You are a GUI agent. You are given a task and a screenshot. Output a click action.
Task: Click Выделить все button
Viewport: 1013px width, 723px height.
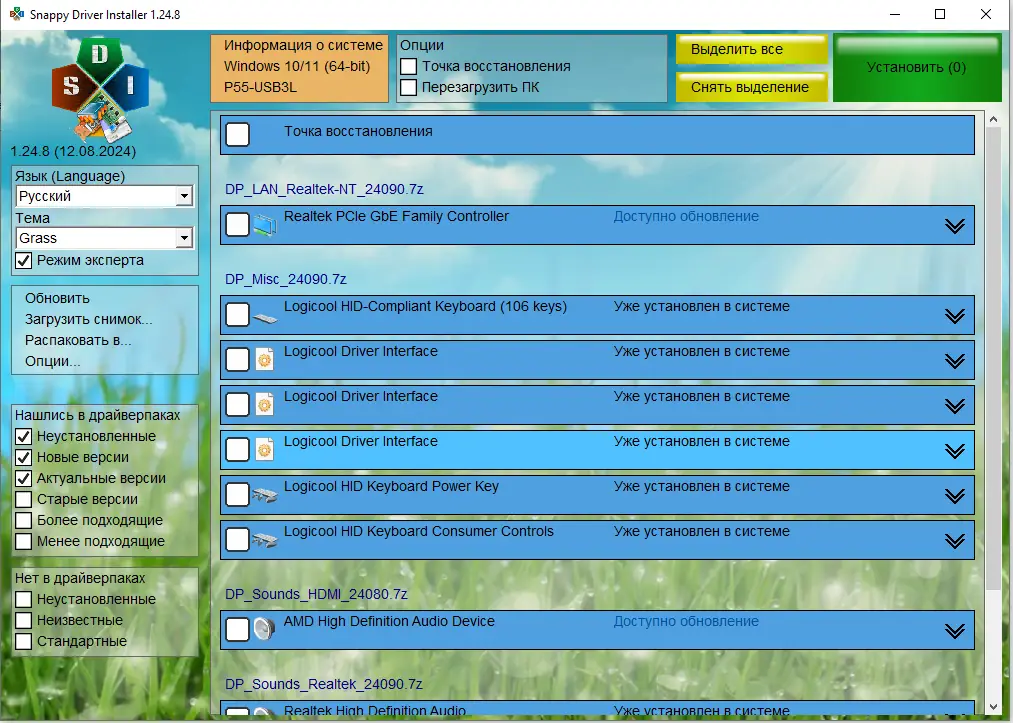pyautogui.click(x=751, y=49)
